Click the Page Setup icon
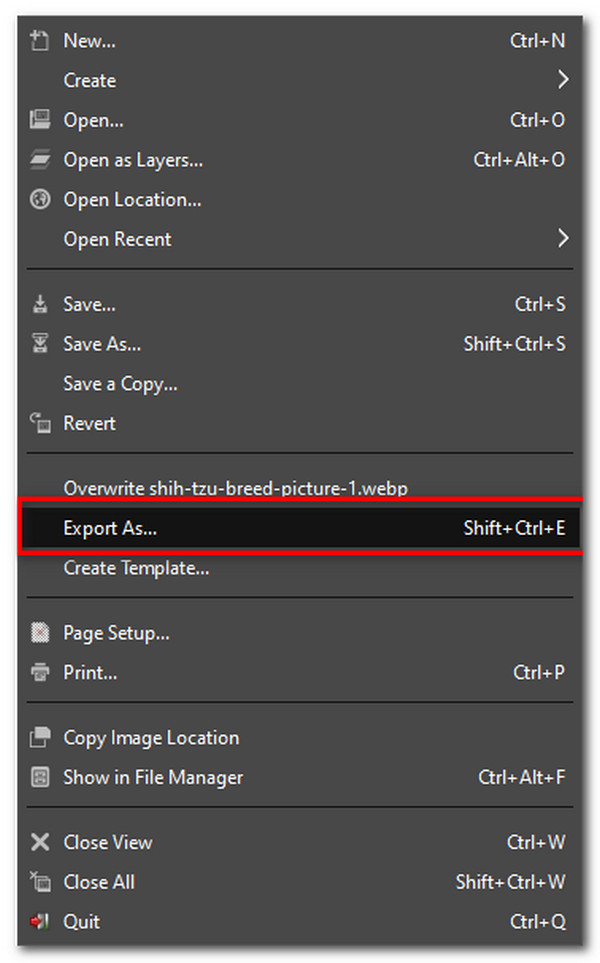 point(40,633)
